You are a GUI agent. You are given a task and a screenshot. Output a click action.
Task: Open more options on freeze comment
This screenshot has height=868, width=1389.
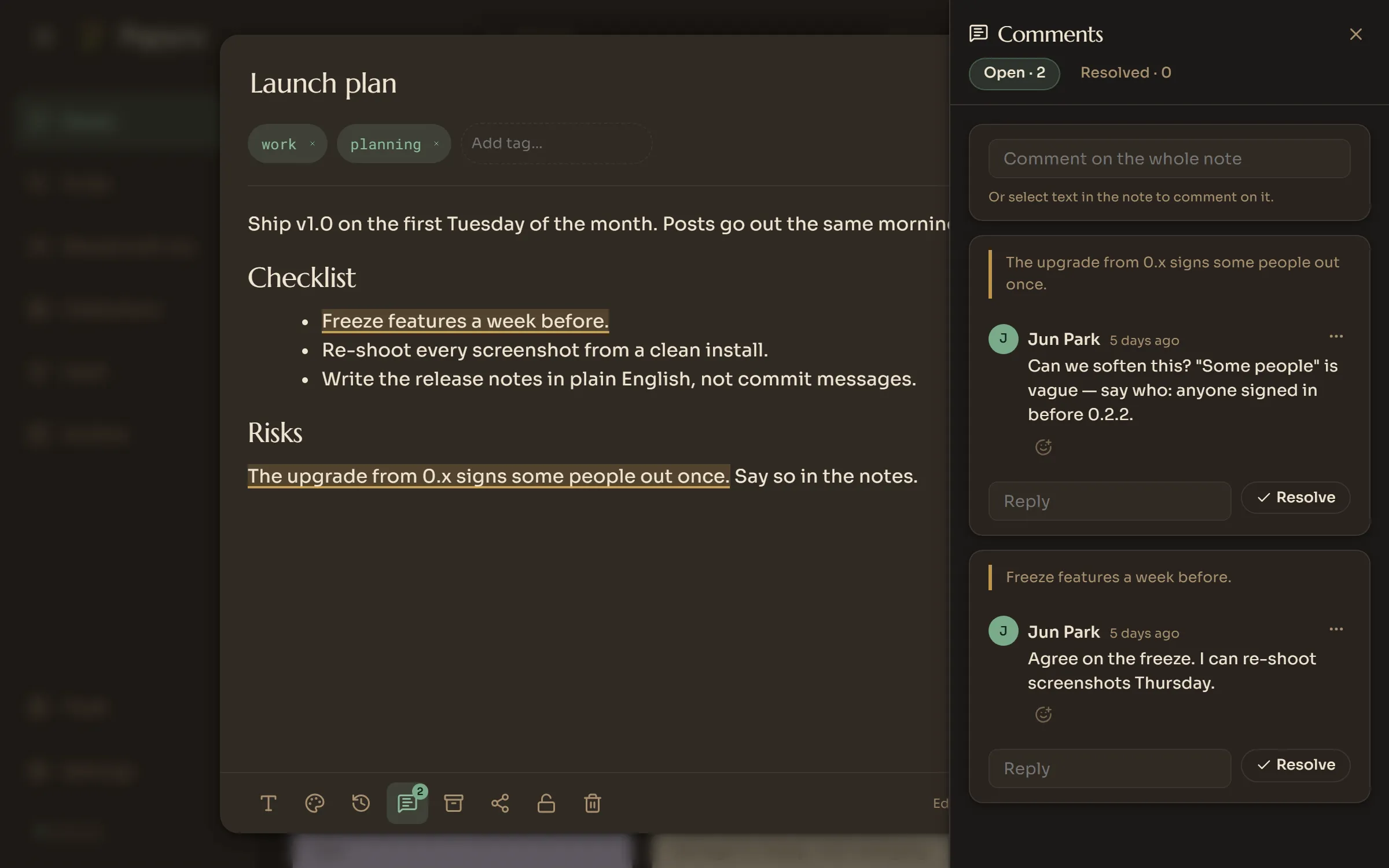pos(1336,629)
